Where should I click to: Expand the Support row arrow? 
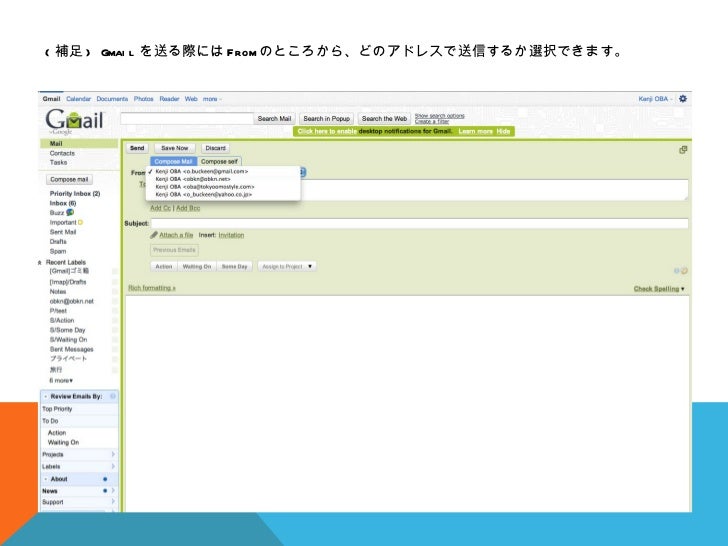click(113, 502)
